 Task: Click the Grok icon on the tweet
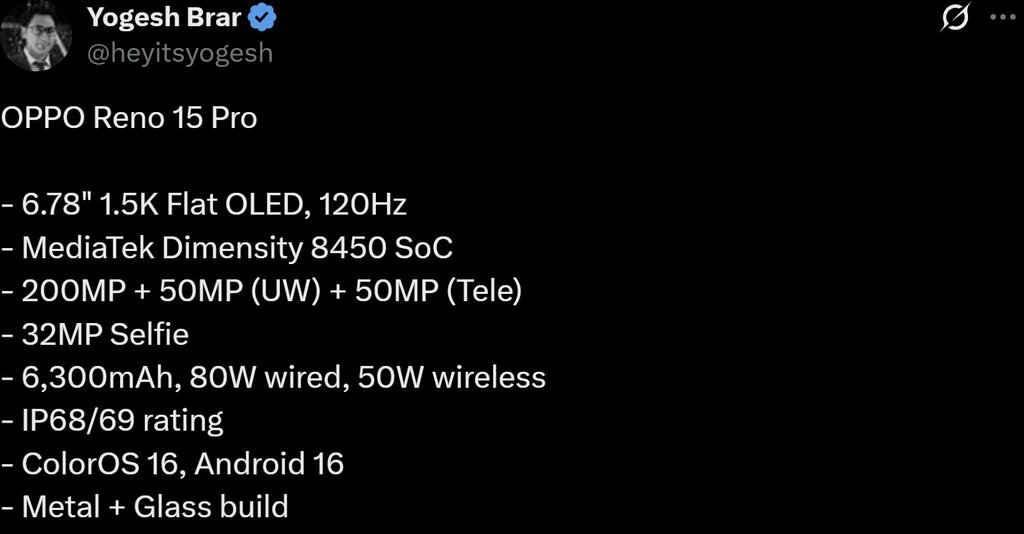(x=956, y=18)
